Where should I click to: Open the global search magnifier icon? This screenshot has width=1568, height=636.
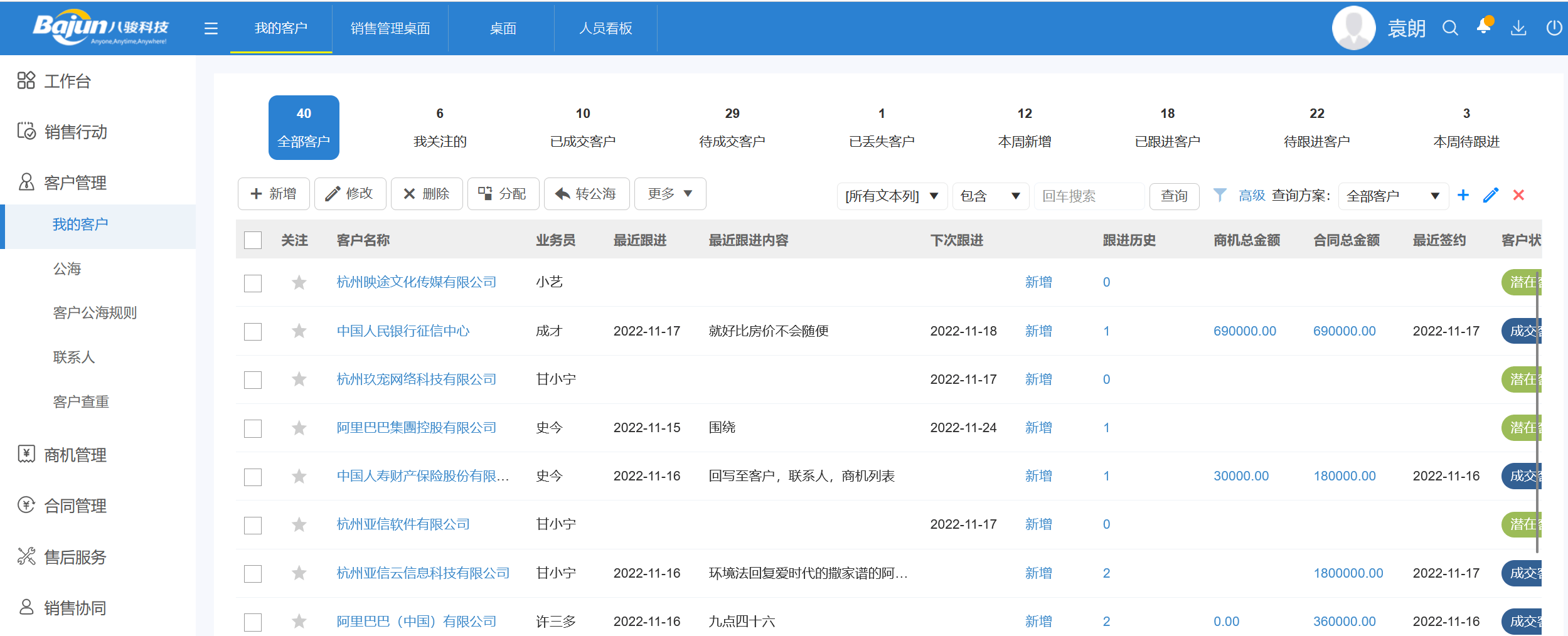[x=1450, y=28]
